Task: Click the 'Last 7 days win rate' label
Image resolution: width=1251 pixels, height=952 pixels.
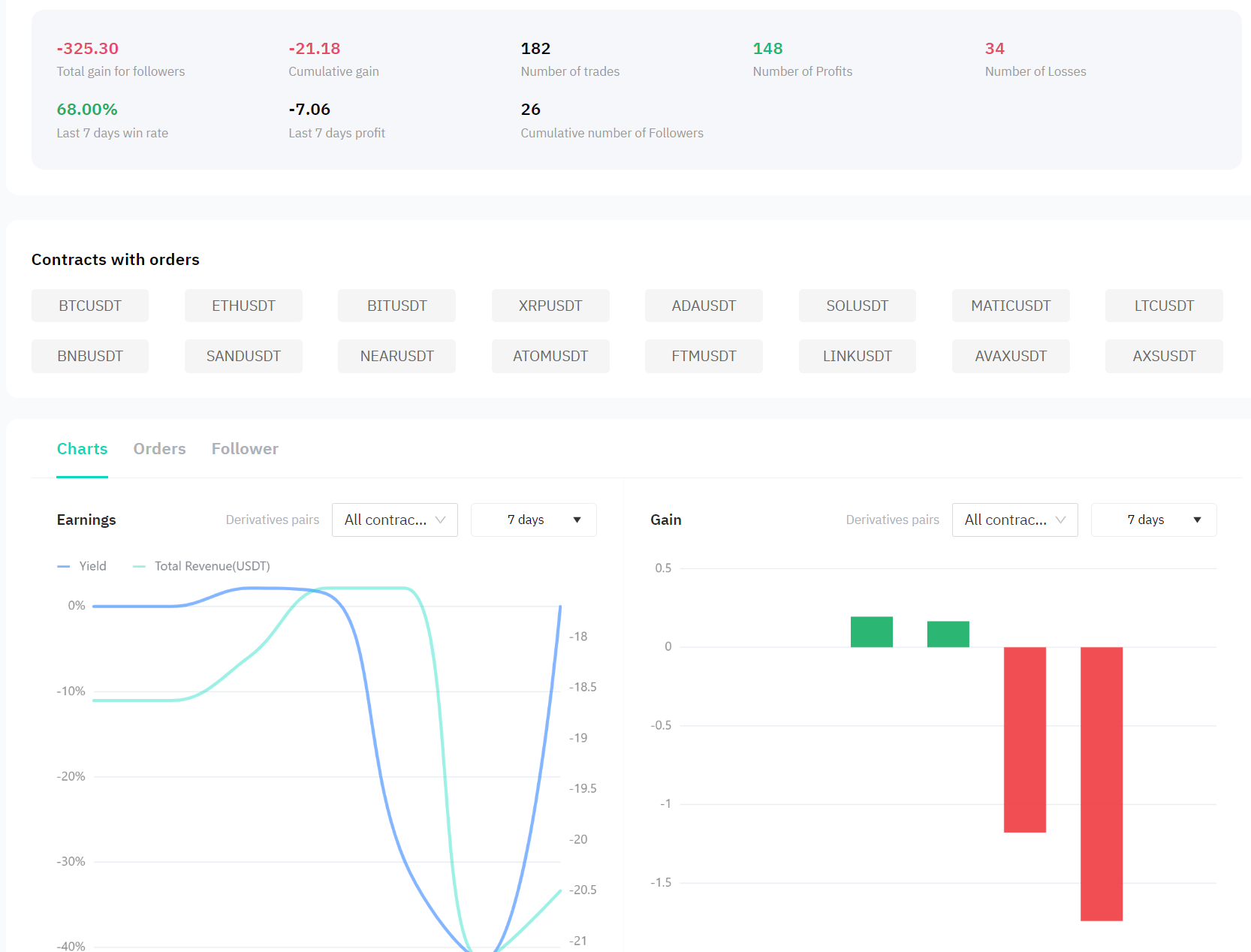Action: point(113,133)
